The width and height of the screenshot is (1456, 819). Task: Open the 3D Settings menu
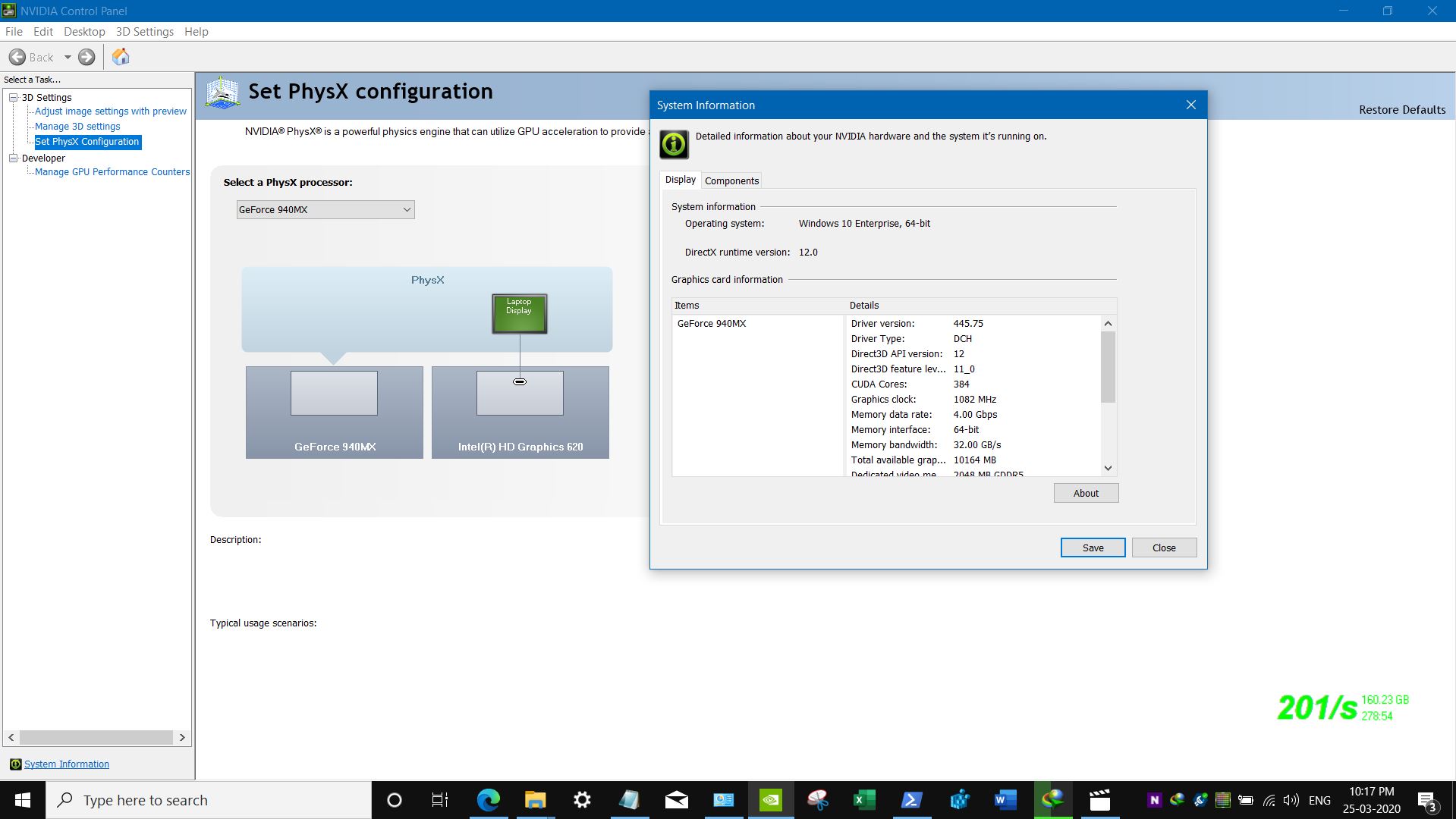(x=145, y=31)
